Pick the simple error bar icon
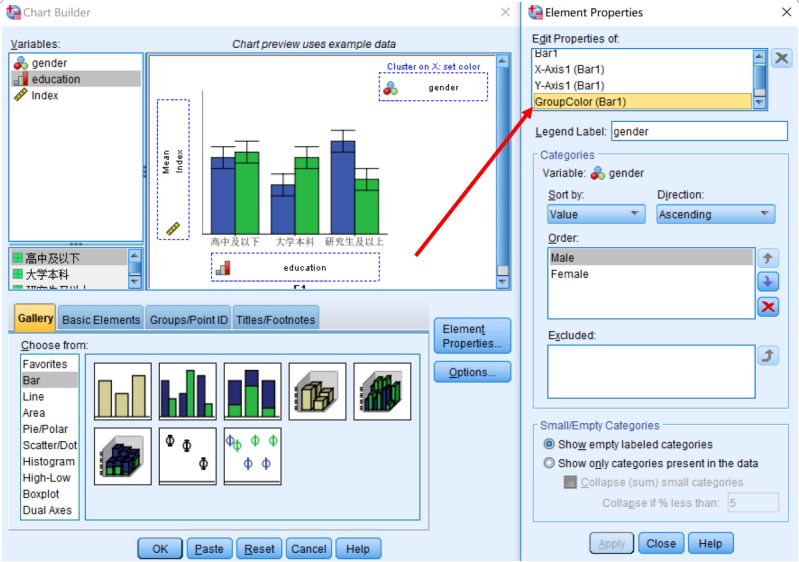The width and height of the screenshot is (799, 562). 188,456
